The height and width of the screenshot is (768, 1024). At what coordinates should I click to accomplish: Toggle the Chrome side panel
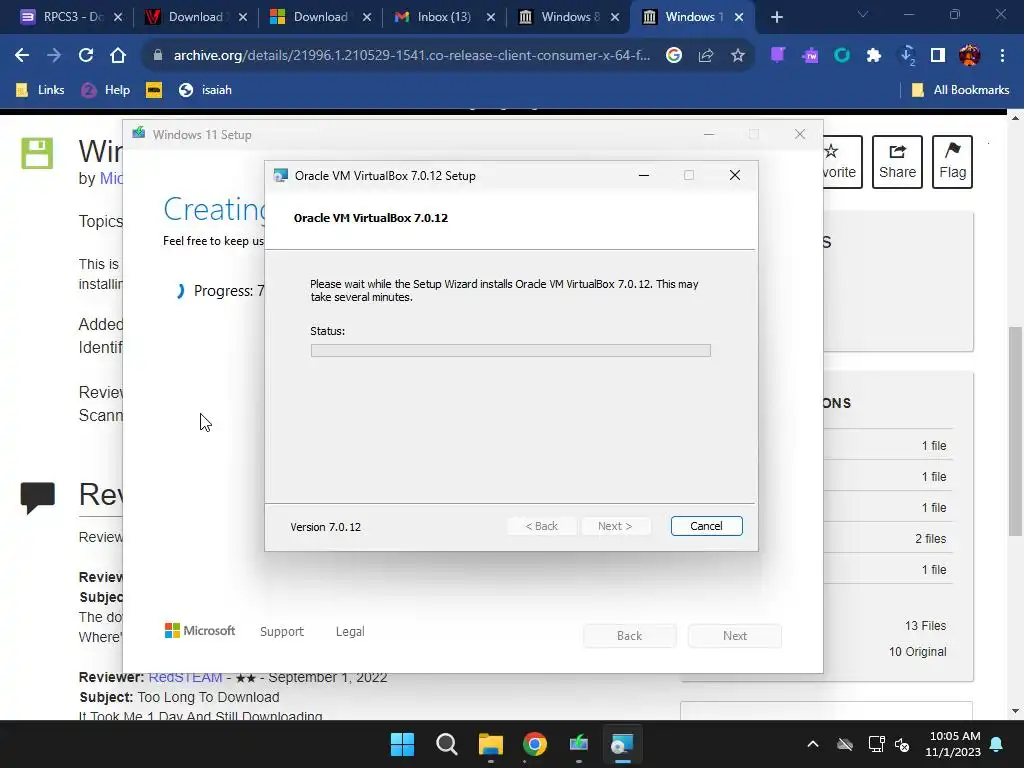[x=938, y=56]
